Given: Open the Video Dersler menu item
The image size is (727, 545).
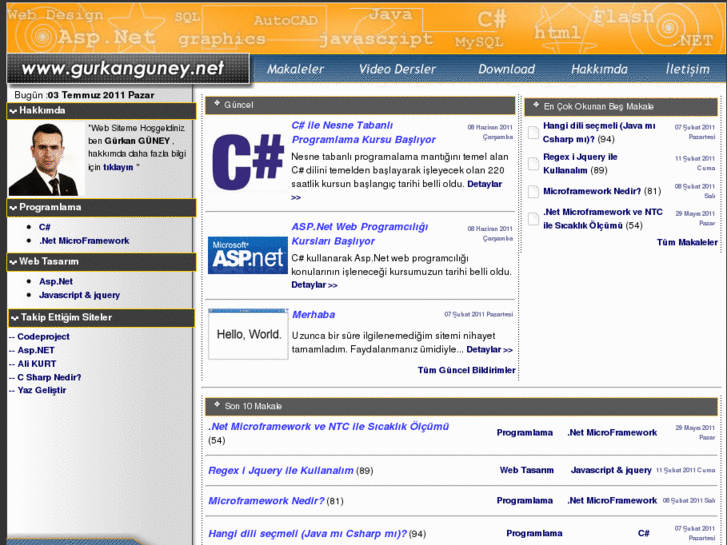Looking at the screenshot, I should [x=397, y=69].
